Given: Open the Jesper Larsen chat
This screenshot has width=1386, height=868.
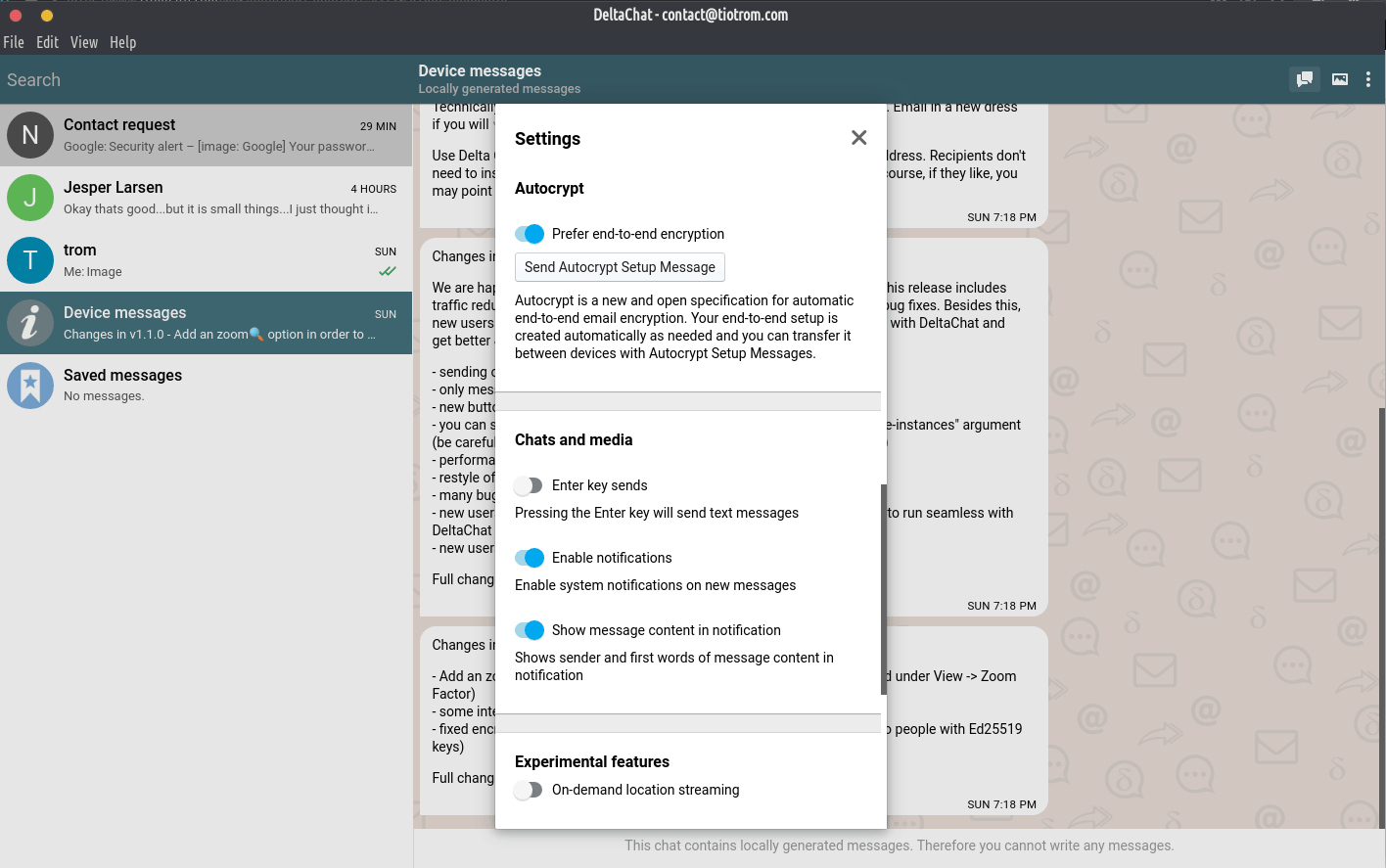Looking at the screenshot, I should tap(206, 198).
